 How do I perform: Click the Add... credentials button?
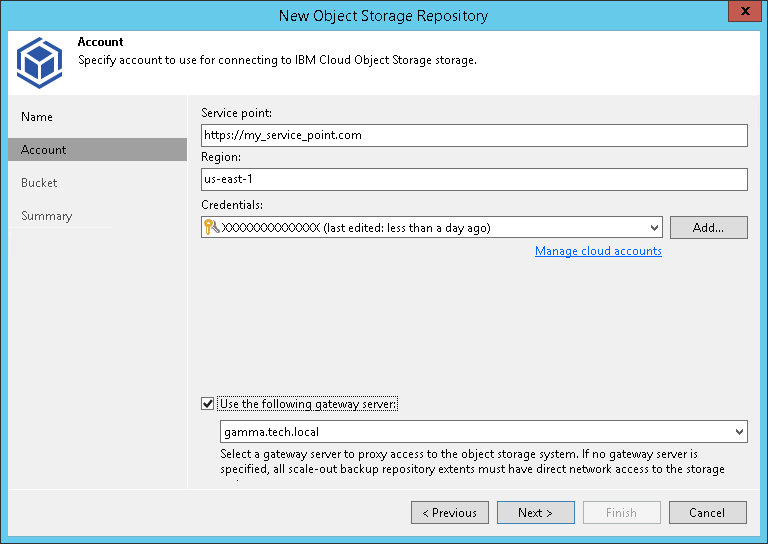pyautogui.click(x=708, y=228)
